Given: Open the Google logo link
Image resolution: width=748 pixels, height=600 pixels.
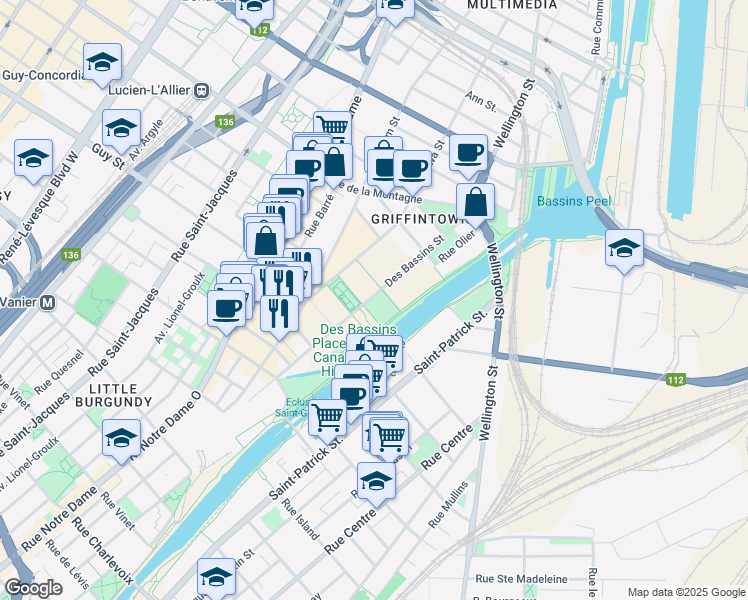Looking at the screenshot, I should point(33,588).
